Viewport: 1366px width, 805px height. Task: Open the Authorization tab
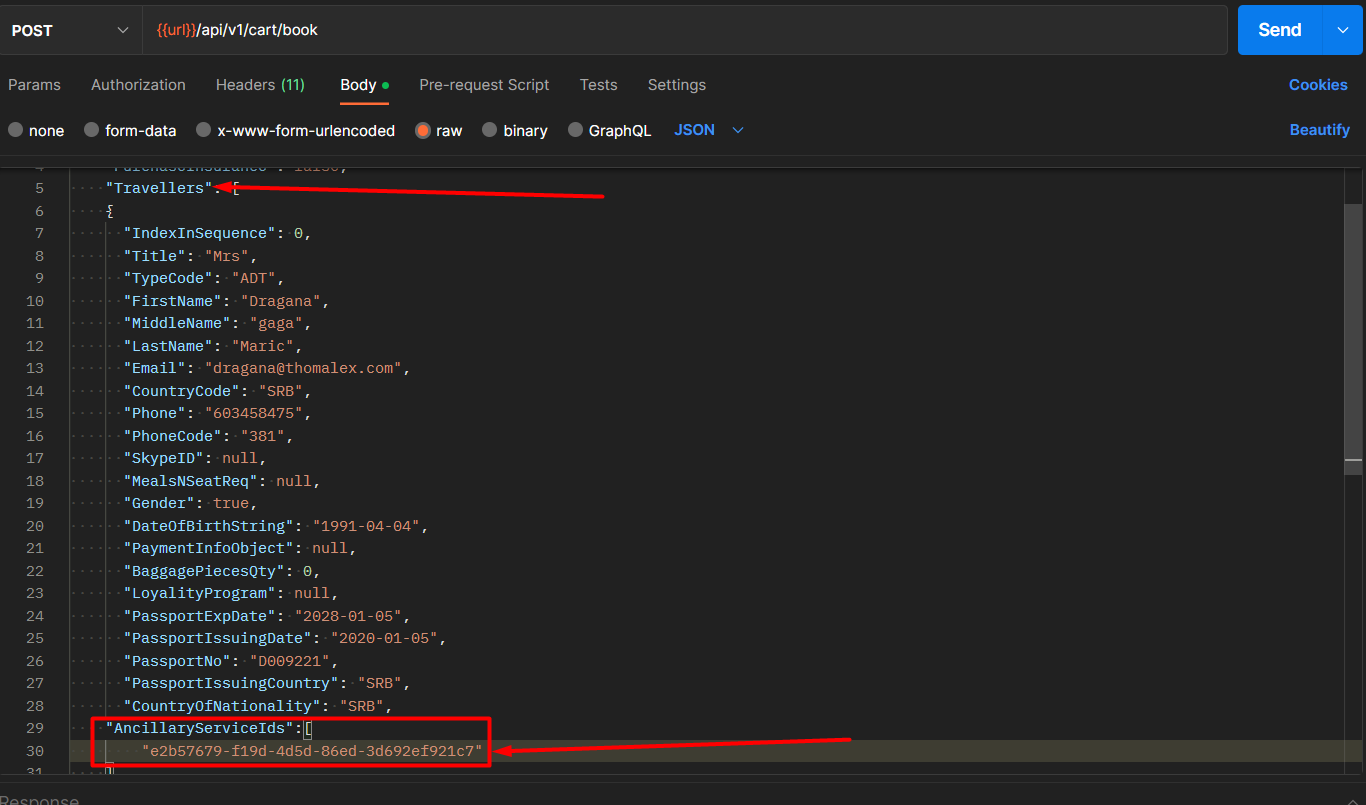[138, 85]
